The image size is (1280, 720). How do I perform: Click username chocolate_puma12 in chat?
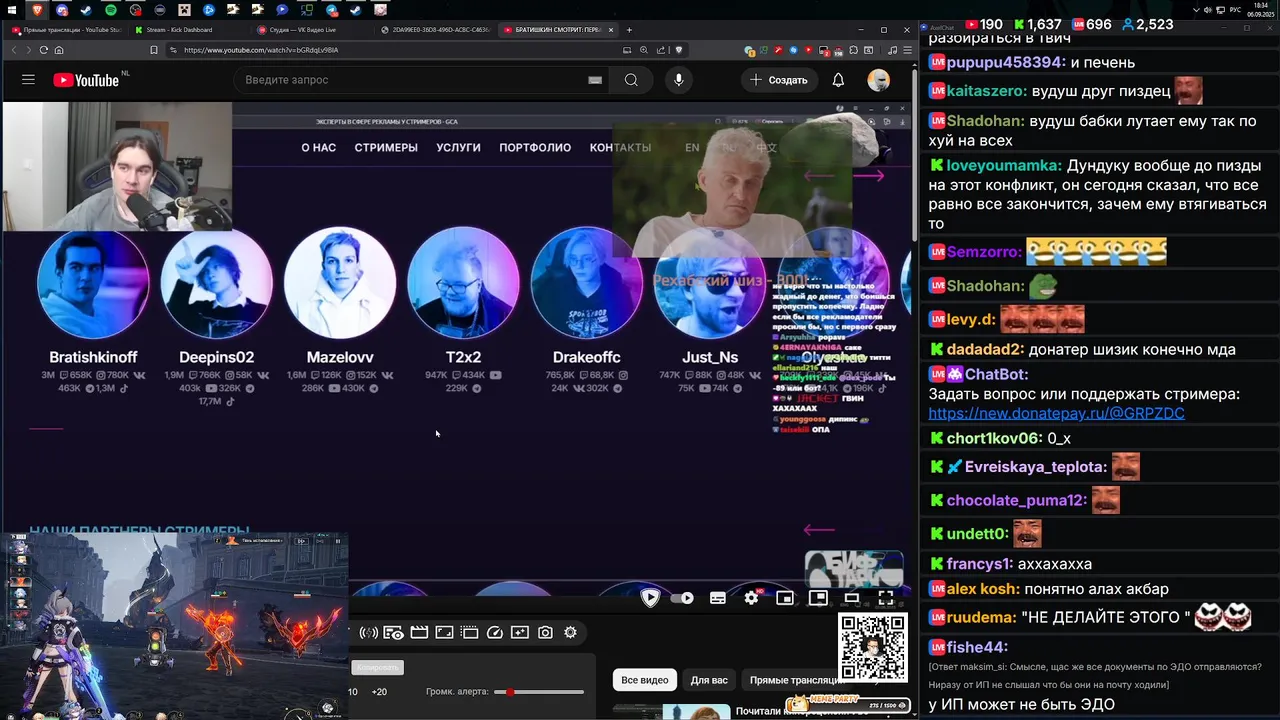(1016, 501)
